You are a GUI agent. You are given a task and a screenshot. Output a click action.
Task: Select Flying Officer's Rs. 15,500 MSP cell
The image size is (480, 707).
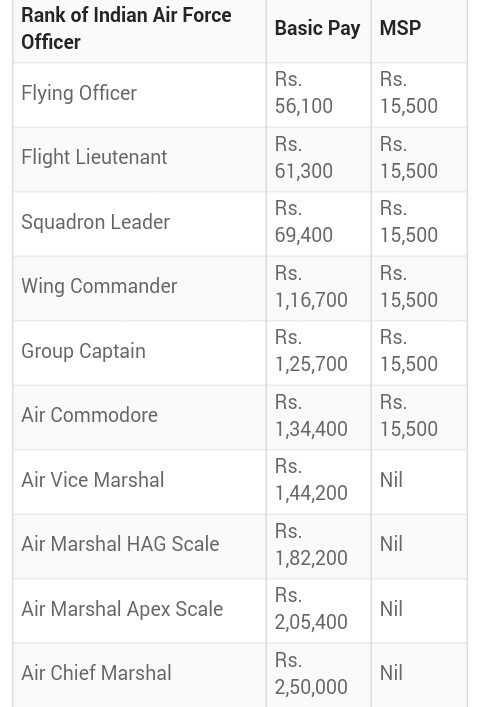tap(419, 95)
